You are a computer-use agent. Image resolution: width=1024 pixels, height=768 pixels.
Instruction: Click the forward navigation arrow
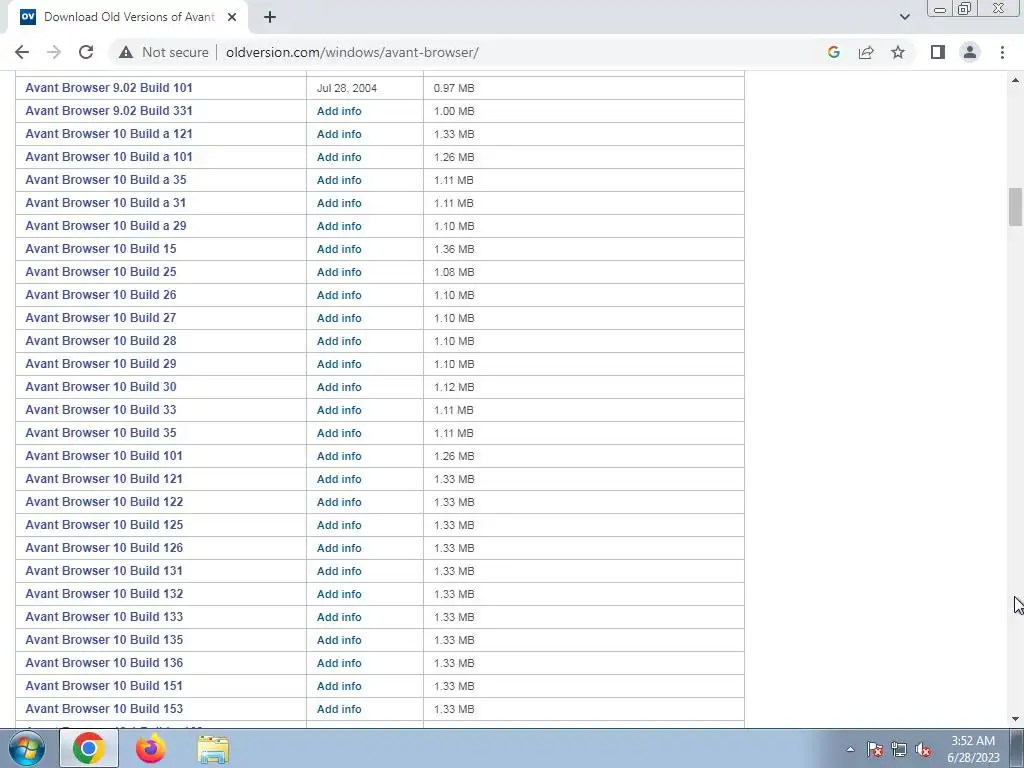click(x=54, y=52)
